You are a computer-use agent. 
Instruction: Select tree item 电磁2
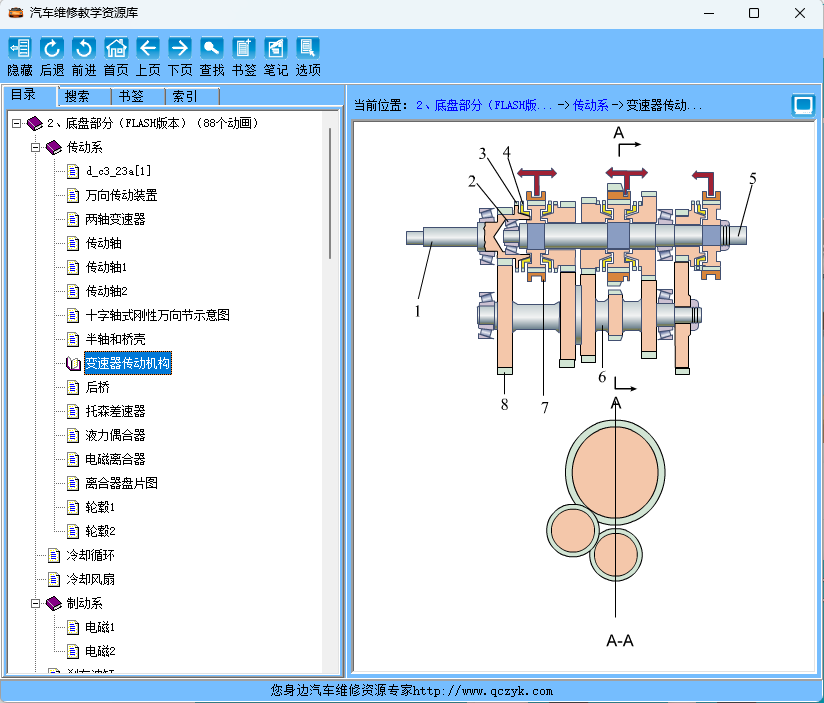pos(100,652)
